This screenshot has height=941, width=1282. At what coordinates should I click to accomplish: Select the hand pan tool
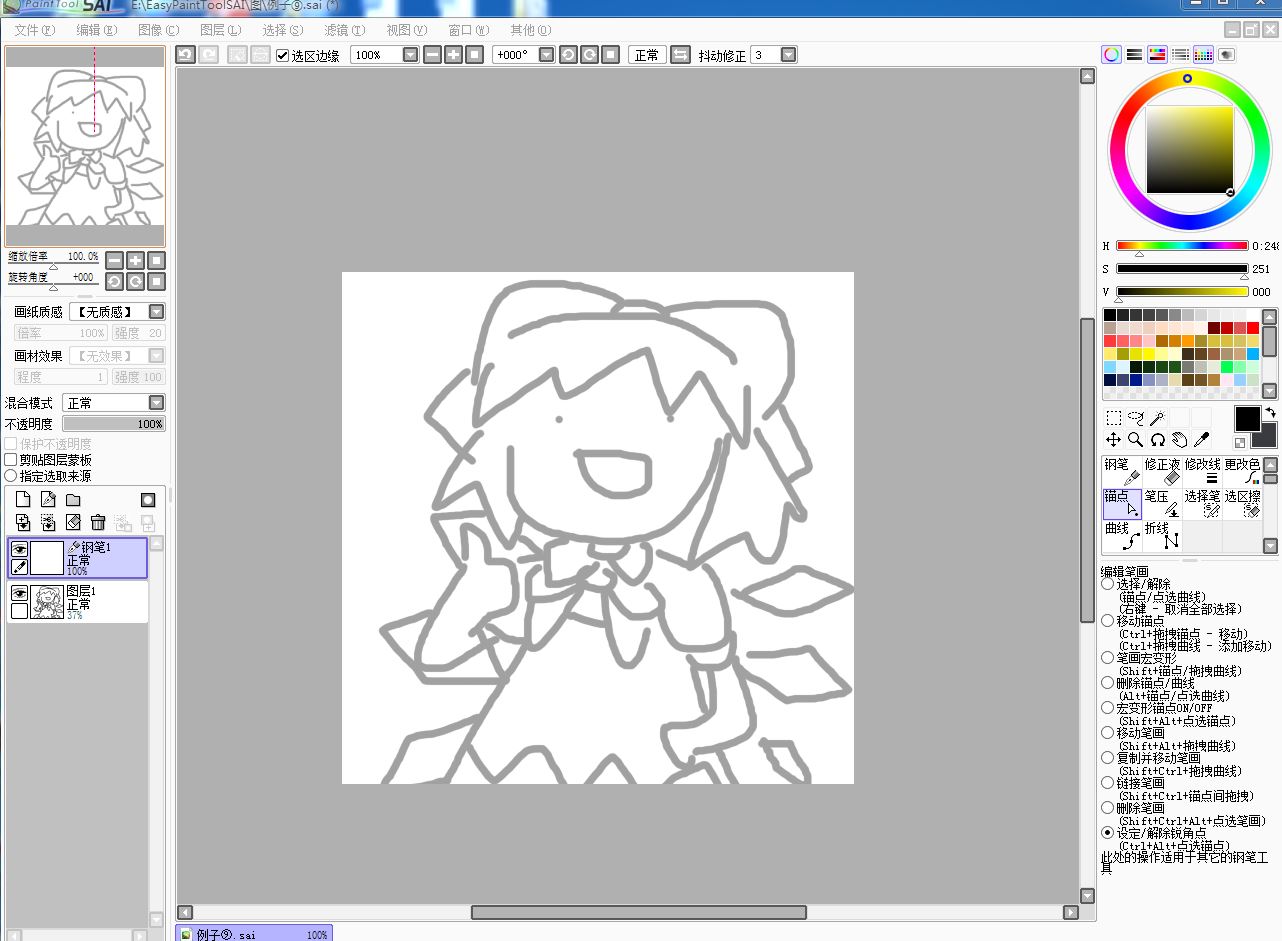pyautogui.click(x=1179, y=439)
